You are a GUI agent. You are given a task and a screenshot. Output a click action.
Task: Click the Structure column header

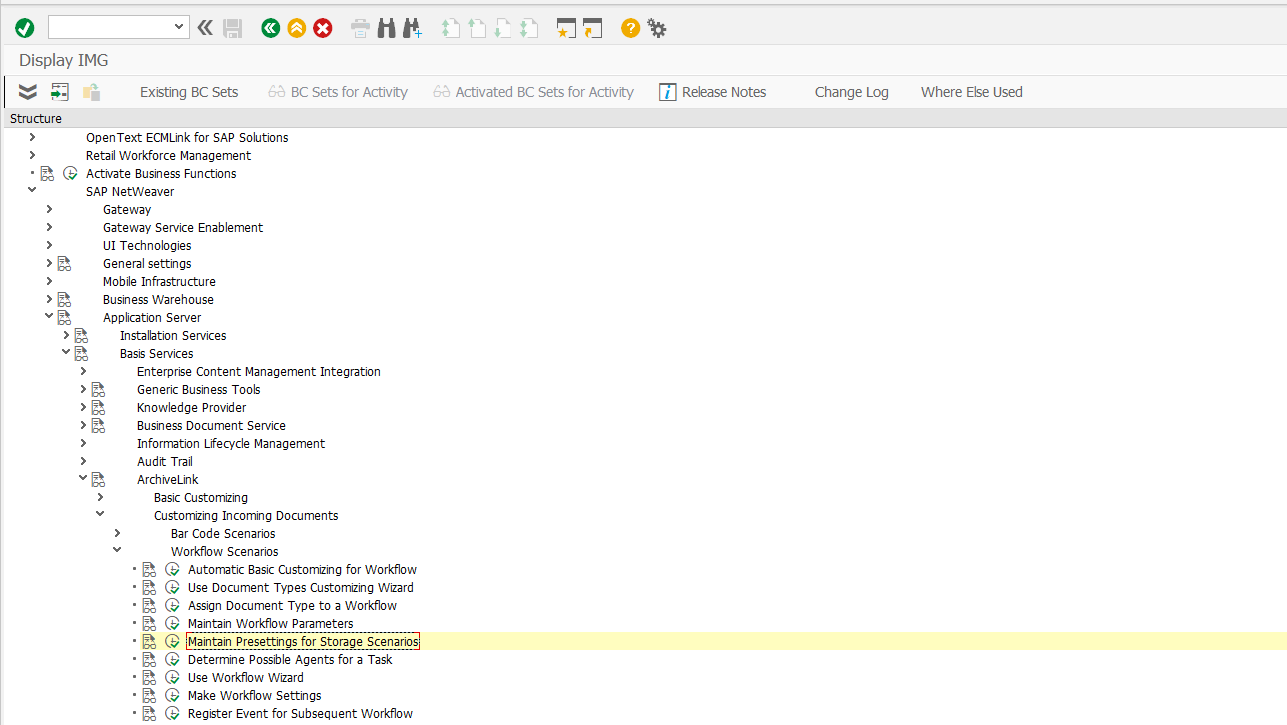[36, 119]
